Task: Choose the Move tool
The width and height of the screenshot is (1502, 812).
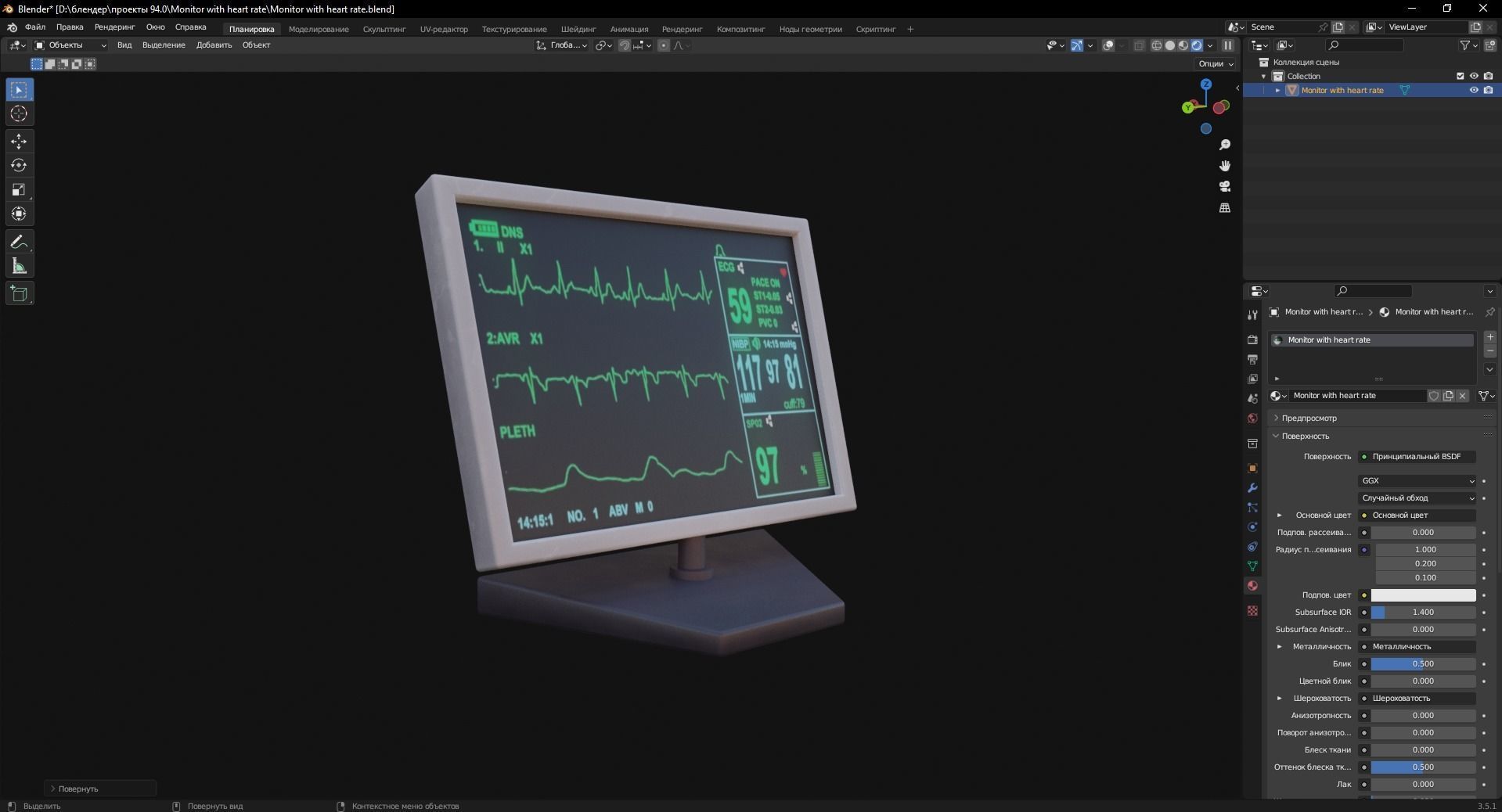Action: point(20,142)
